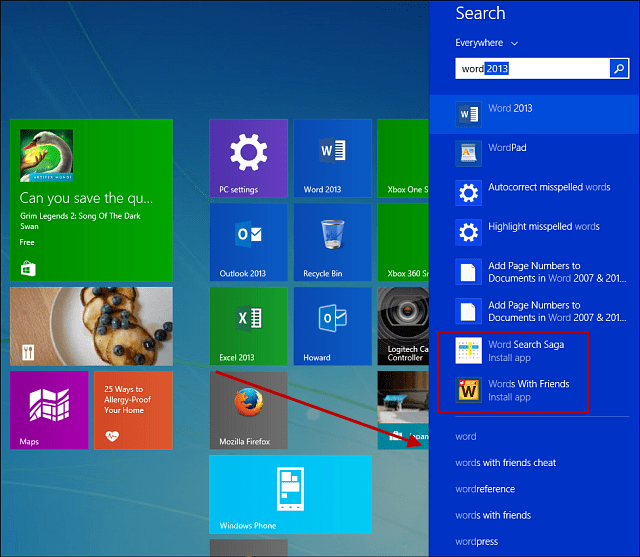Open Autocorrect misspelled words setting

tap(549, 187)
